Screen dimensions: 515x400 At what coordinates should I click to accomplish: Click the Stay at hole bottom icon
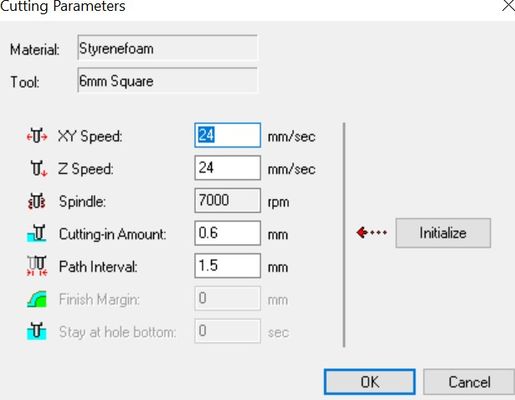pyautogui.click(x=37, y=331)
